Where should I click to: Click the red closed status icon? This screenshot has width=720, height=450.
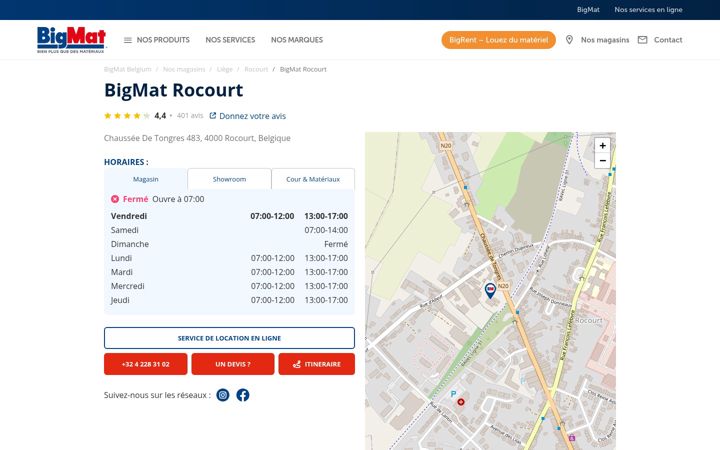[115, 199]
